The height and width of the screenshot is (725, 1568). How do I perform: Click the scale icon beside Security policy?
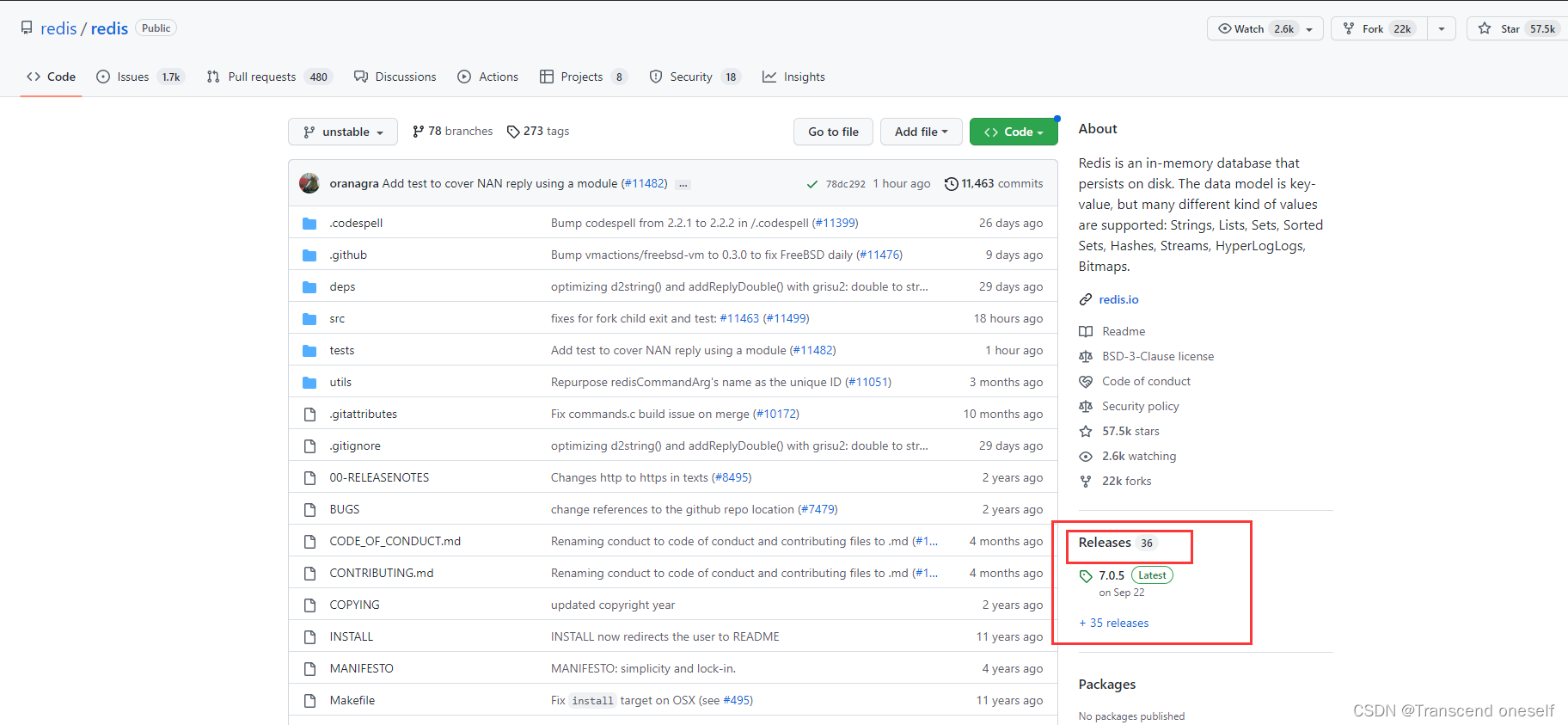1086,407
